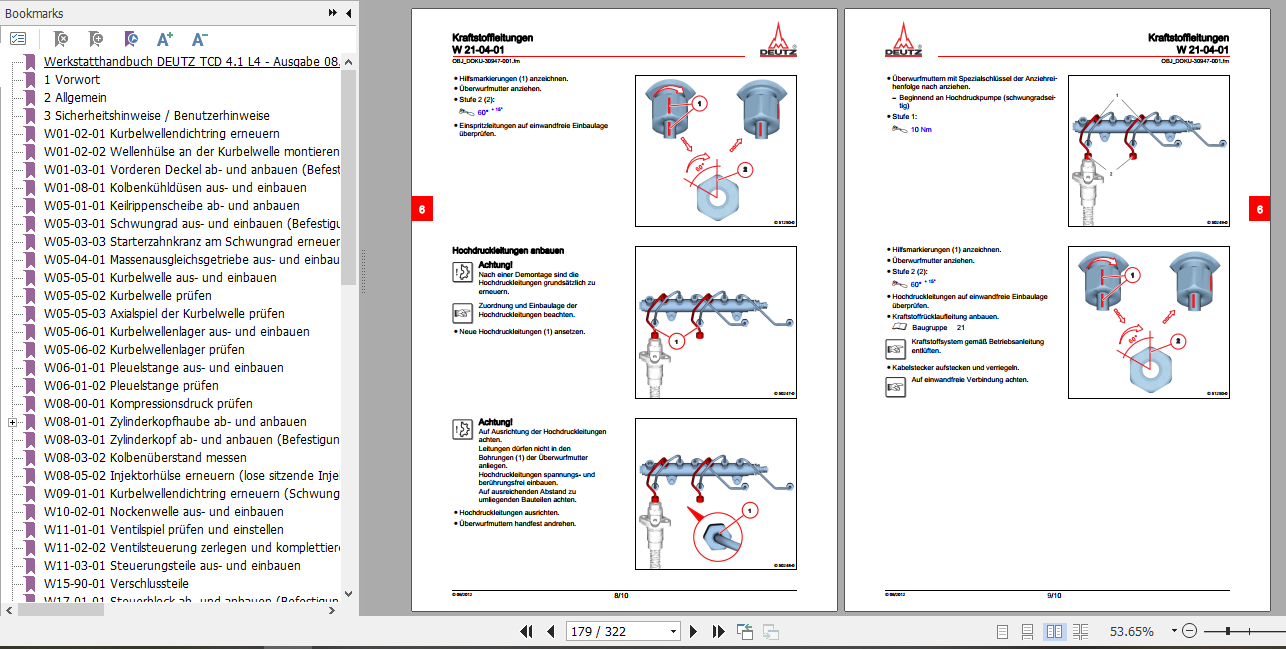Image resolution: width=1286 pixels, height=649 pixels.
Task: Go to the previous page
Action: tap(550, 631)
